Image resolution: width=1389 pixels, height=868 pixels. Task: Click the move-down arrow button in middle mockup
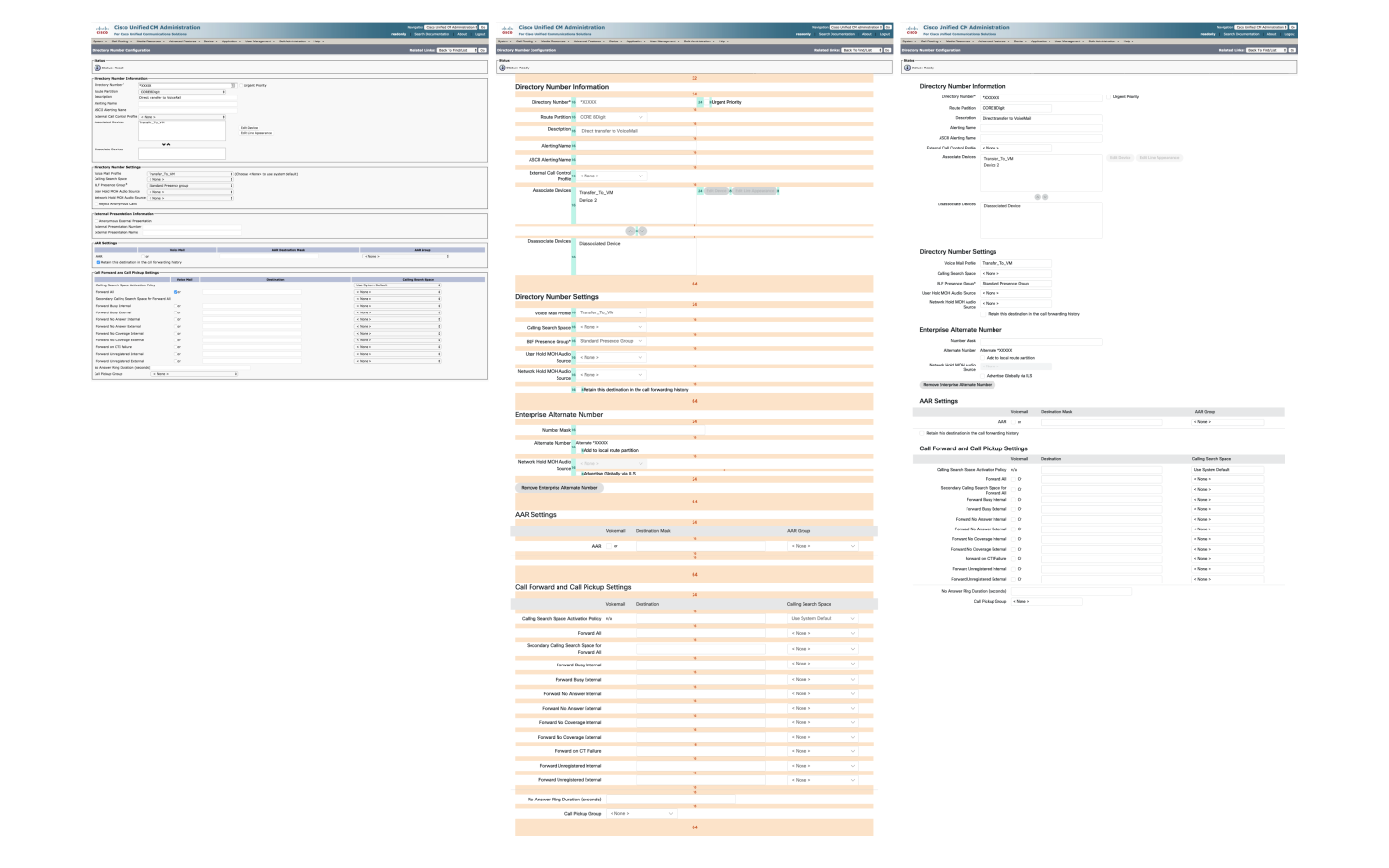[x=642, y=231]
